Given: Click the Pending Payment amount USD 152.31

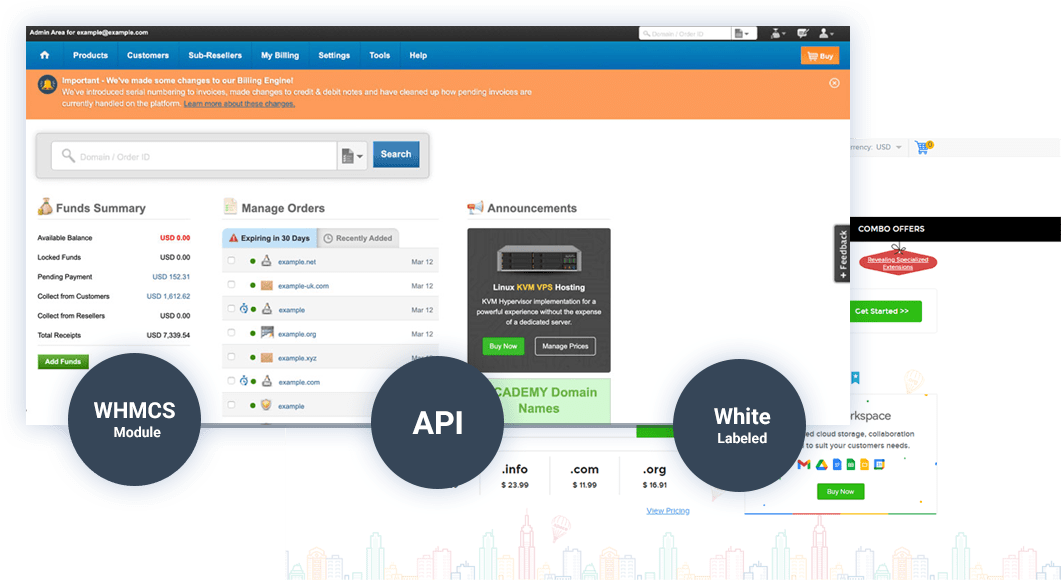Looking at the screenshot, I should coord(171,277).
